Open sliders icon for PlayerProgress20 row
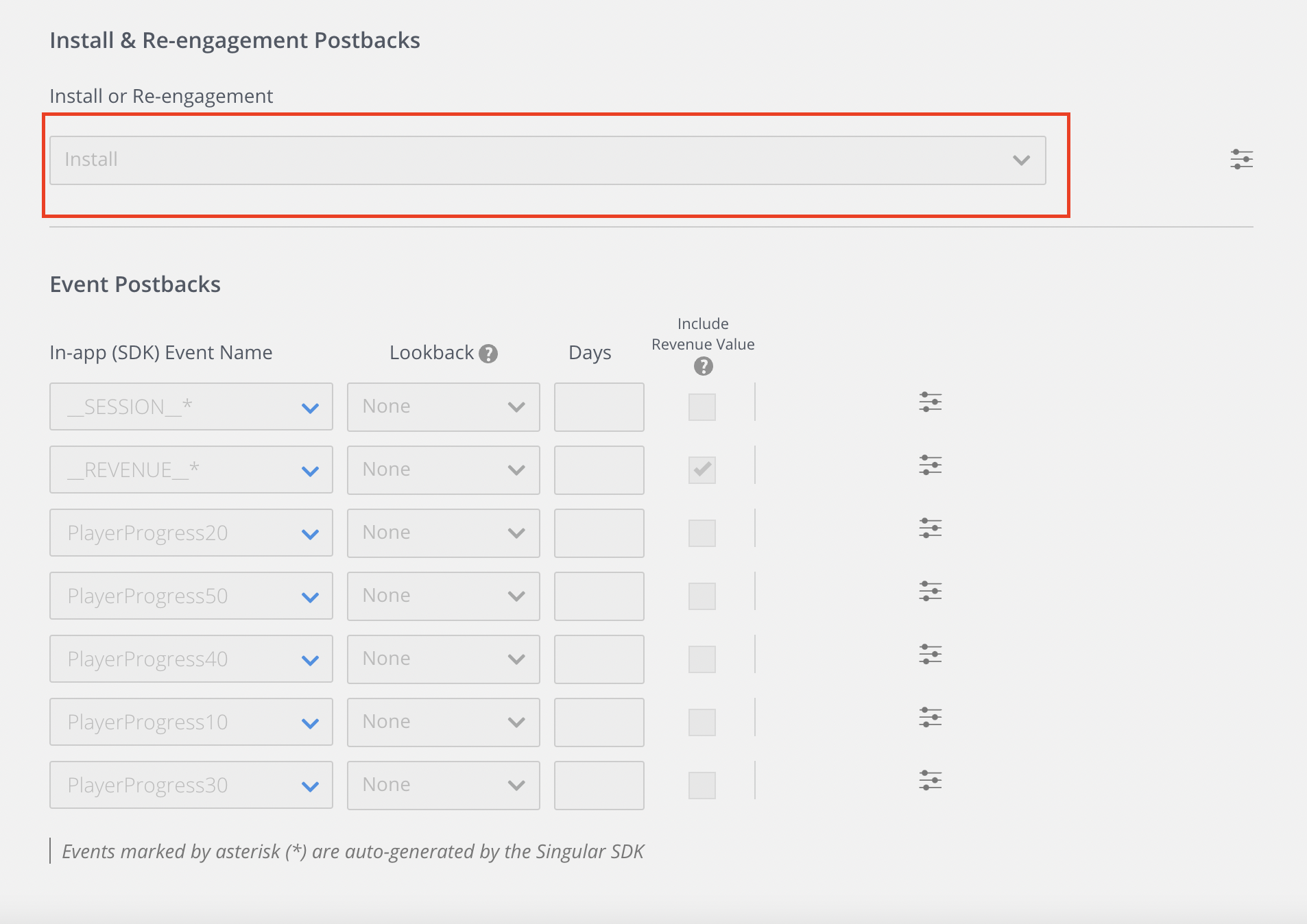1307x924 pixels. (x=930, y=528)
